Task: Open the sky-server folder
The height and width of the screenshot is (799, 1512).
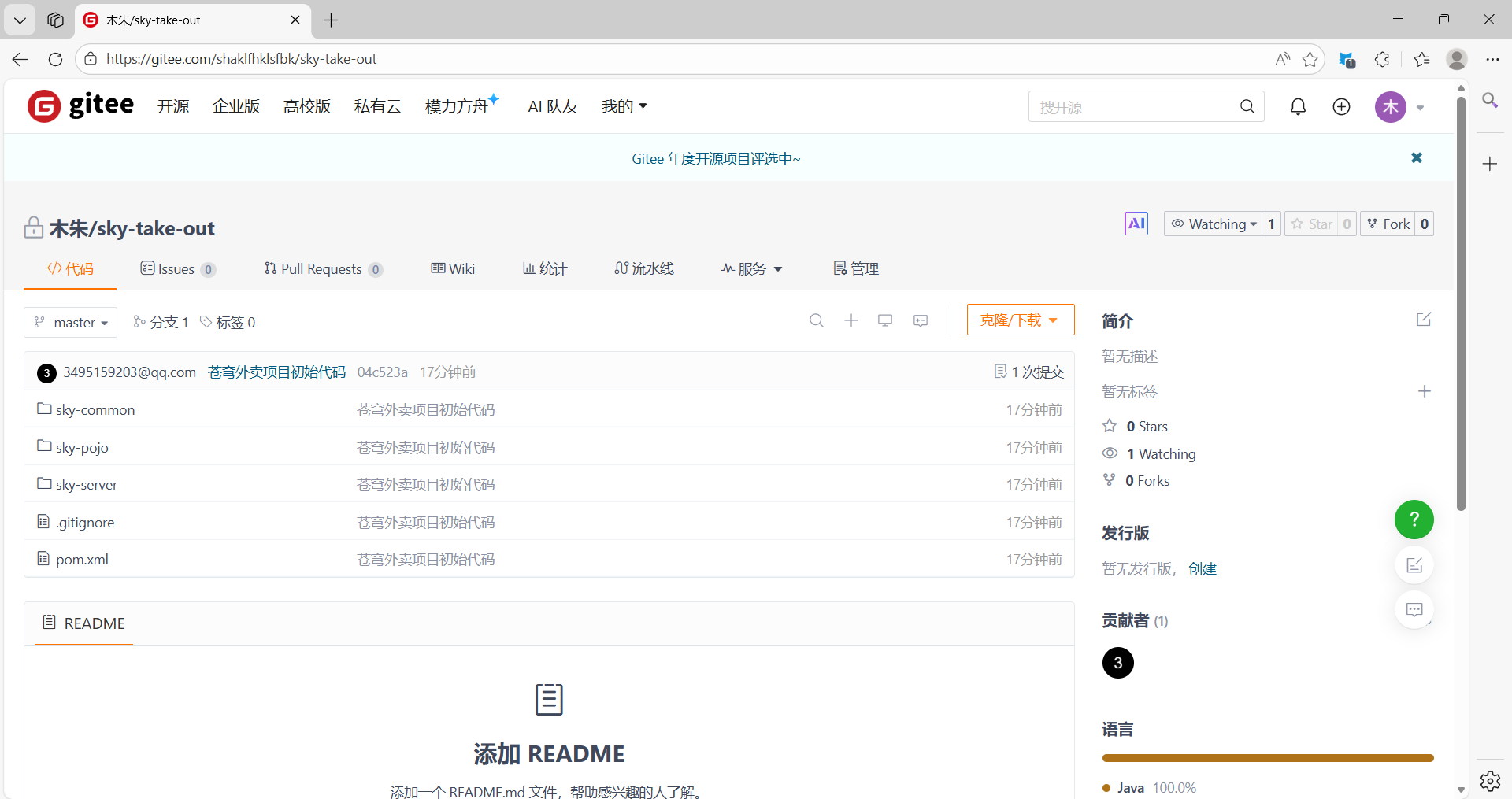Action: click(x=86, y=485)
